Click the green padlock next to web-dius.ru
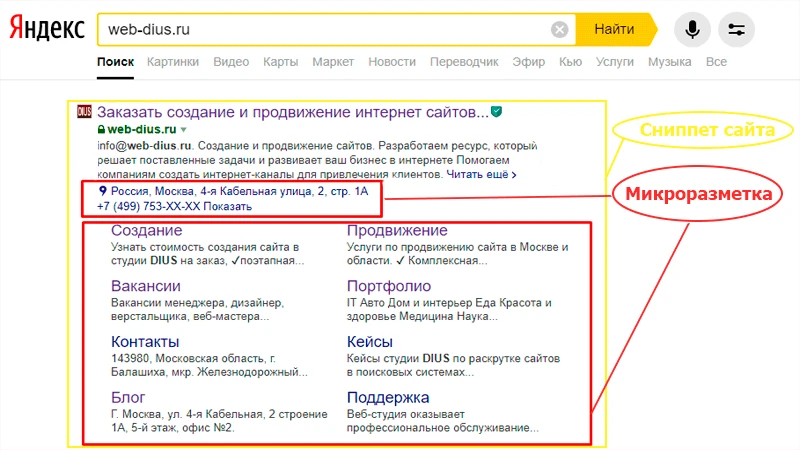The width and height of the screenshot is (800, 450). pos(101,130)
